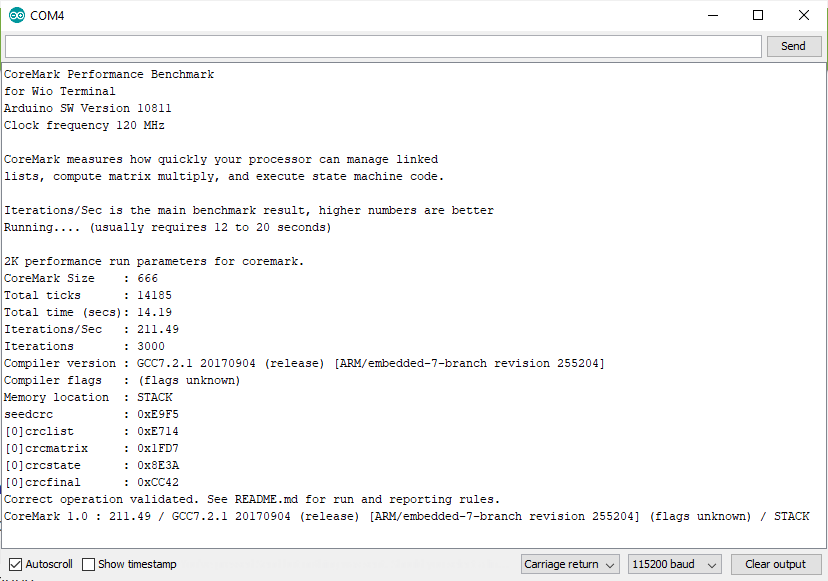Click the Arduino logo in the title bar

coord(16,16)
